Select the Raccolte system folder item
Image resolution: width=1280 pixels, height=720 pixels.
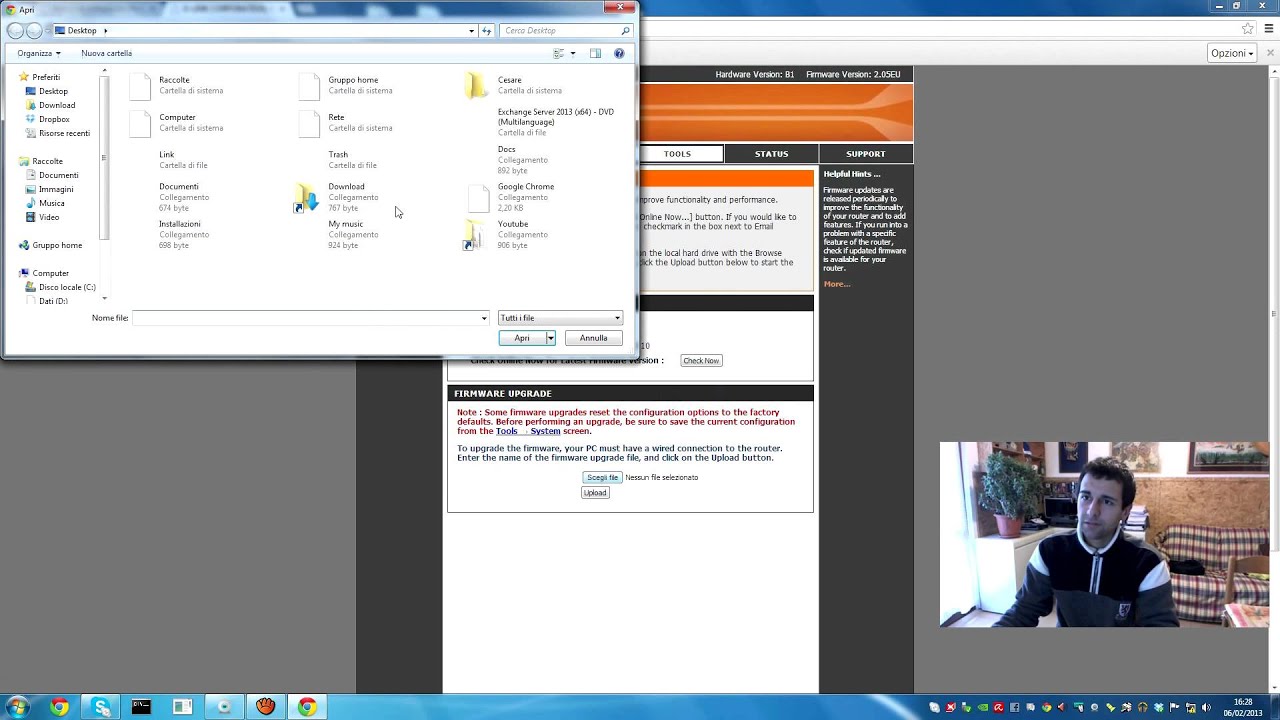(x=190, y=85)
